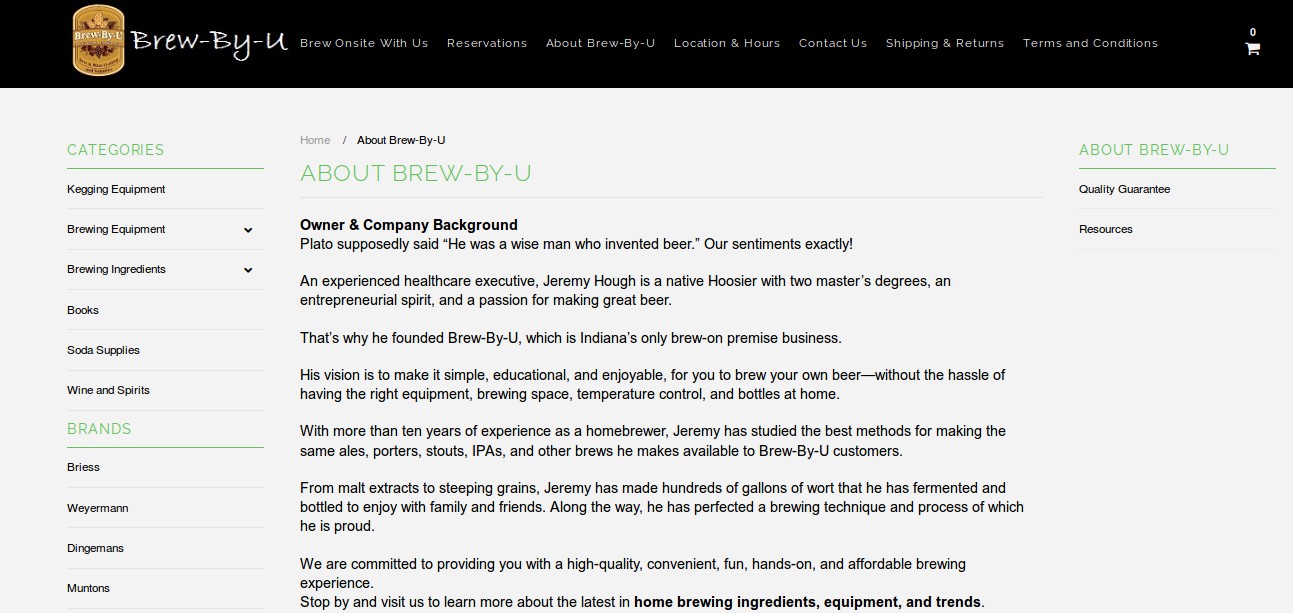Click the Home breadcrumb link
The height and width of the screenshot is (613, 1293).
click(315, 140)
